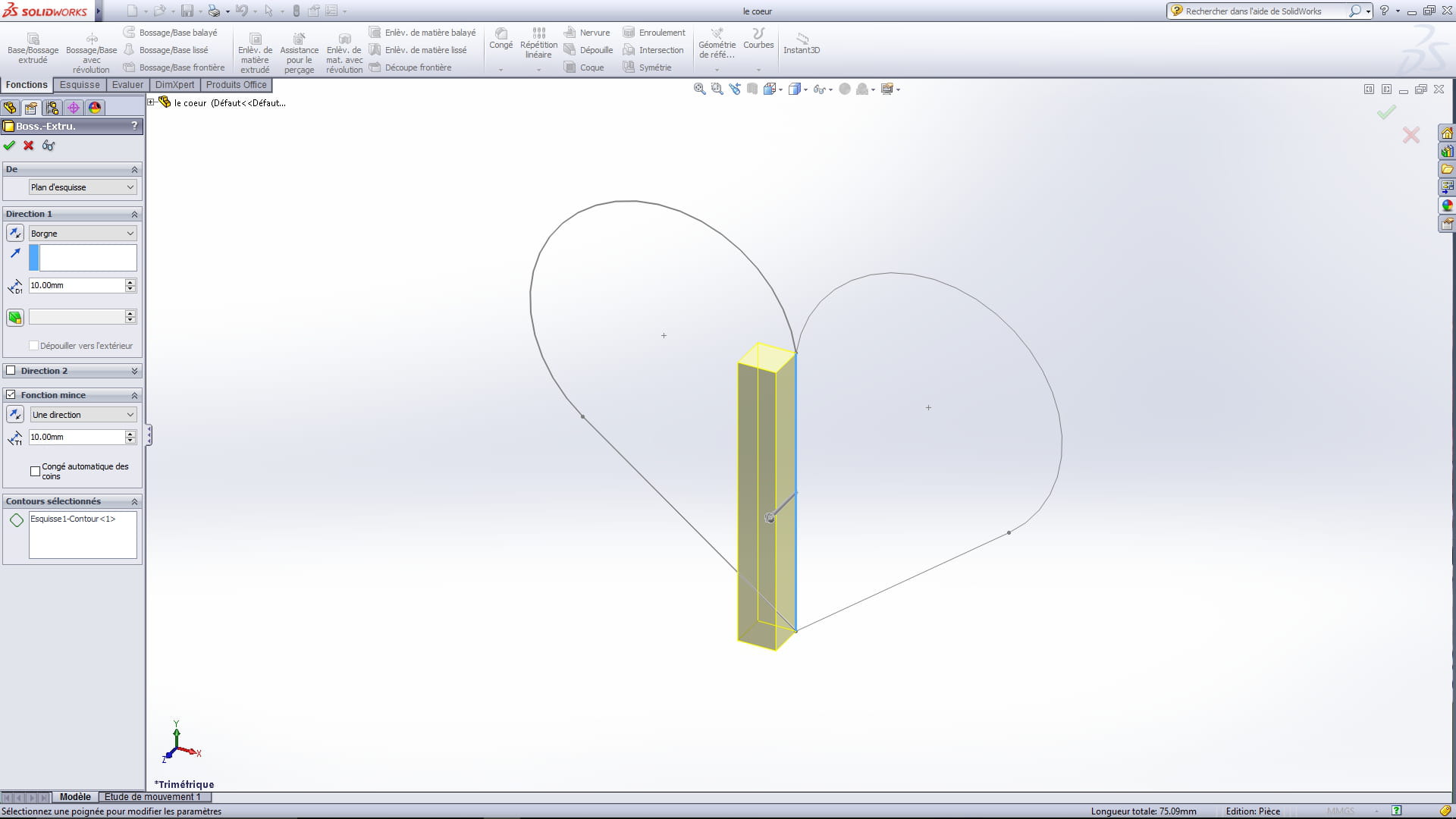This screenshot has width=1456, height=819.
Task: Click Enlèv. de matière extrudé button
Action: click(255, 53)
